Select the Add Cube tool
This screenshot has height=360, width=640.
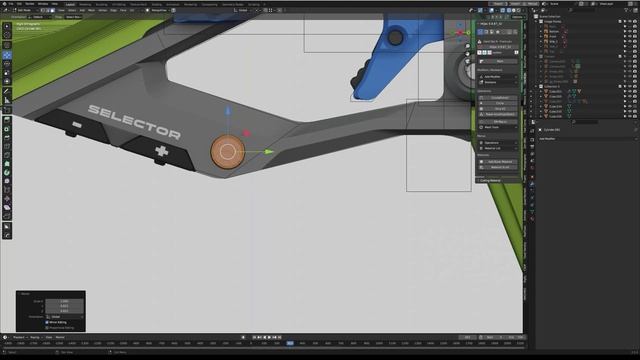point(7,110)
